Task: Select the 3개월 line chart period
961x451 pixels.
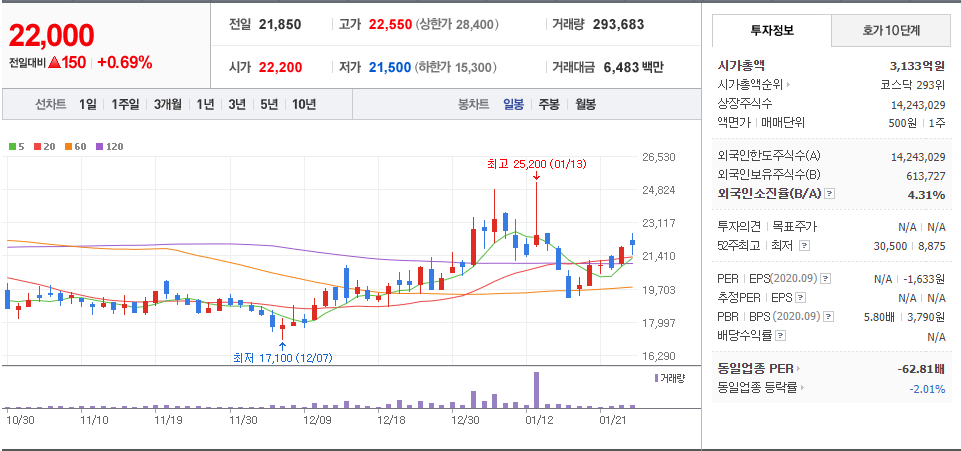Action: coord(168,104)
